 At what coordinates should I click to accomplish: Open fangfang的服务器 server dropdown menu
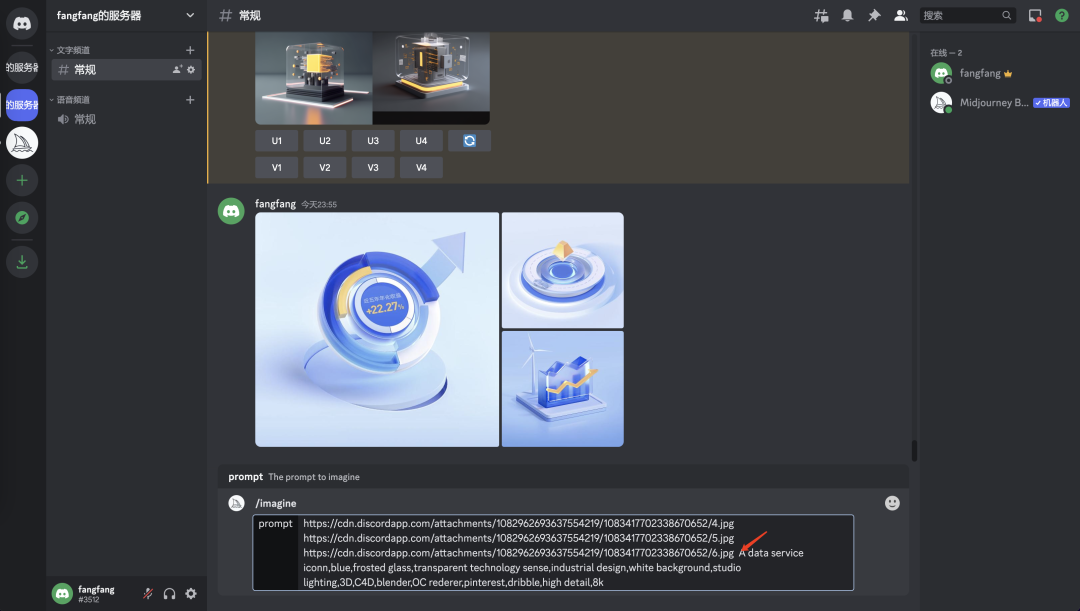coord(125,15)
